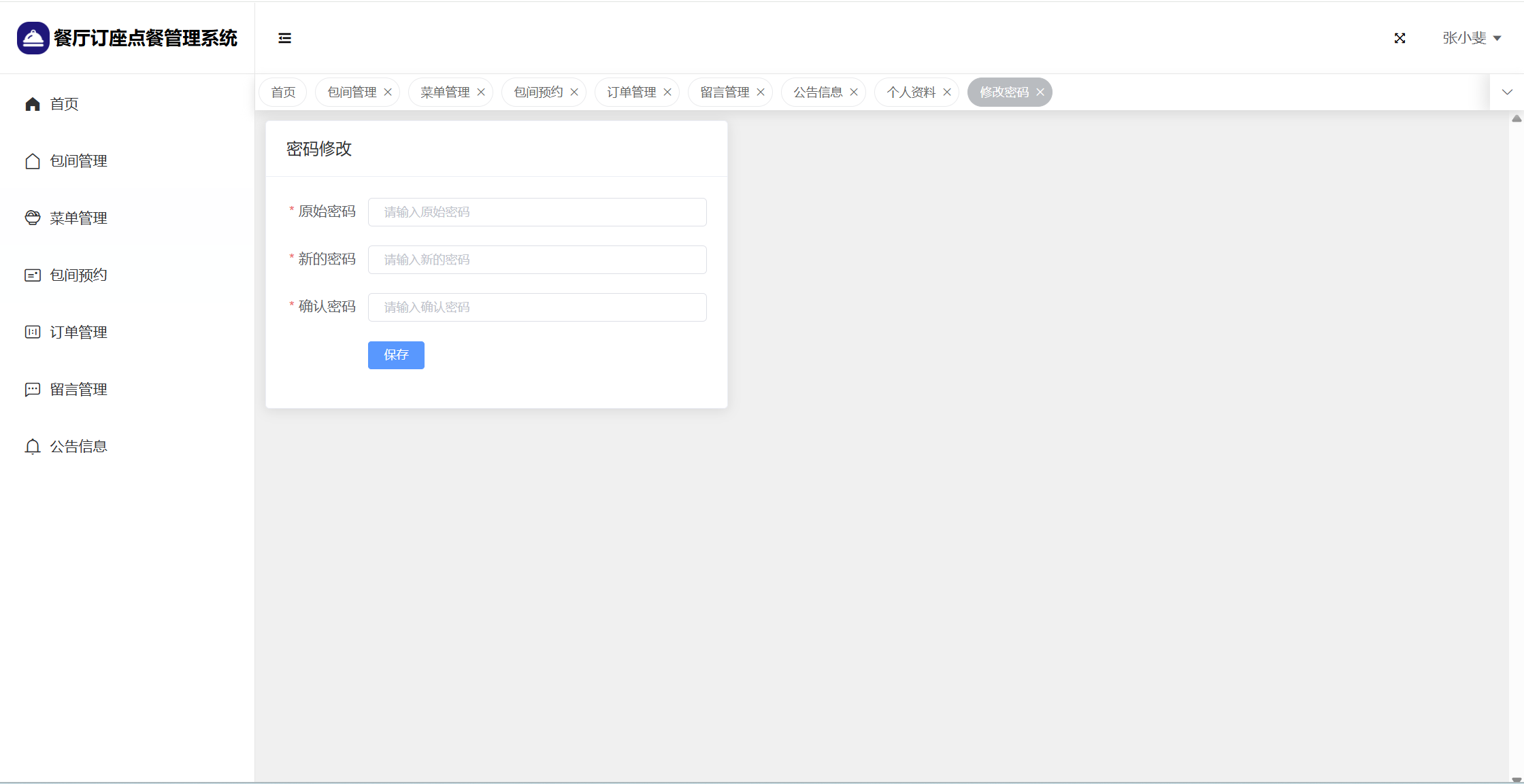
Task: Click the scrollbar up arrow
Action: (1517, 119)
